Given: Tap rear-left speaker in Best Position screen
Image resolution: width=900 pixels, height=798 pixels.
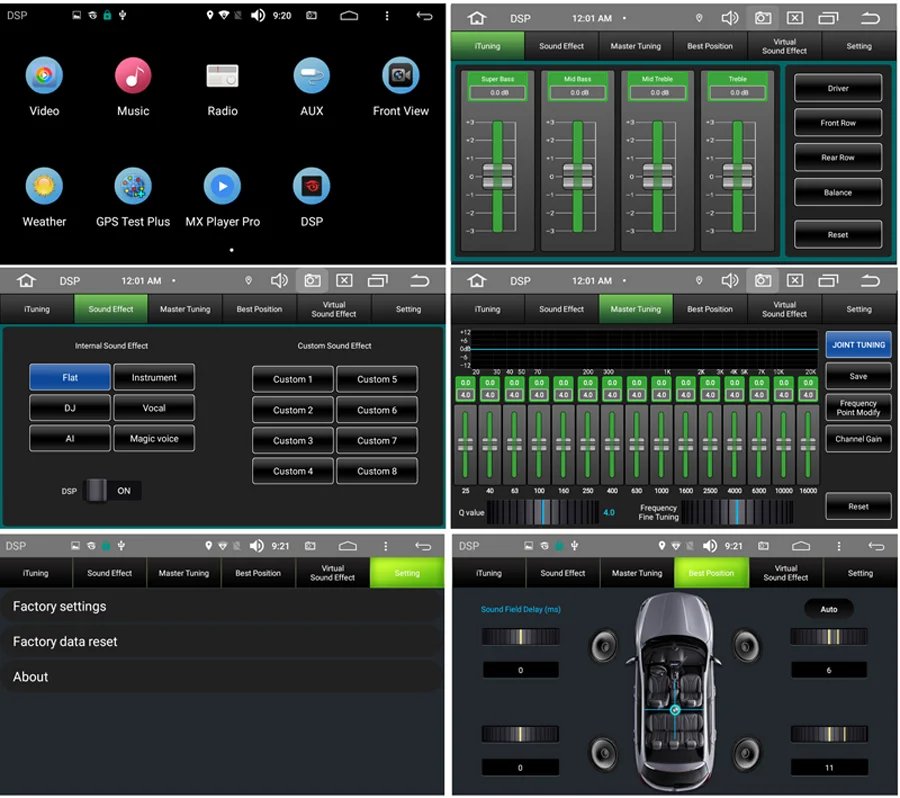Looking at the screenshot, I should (604, 752).
